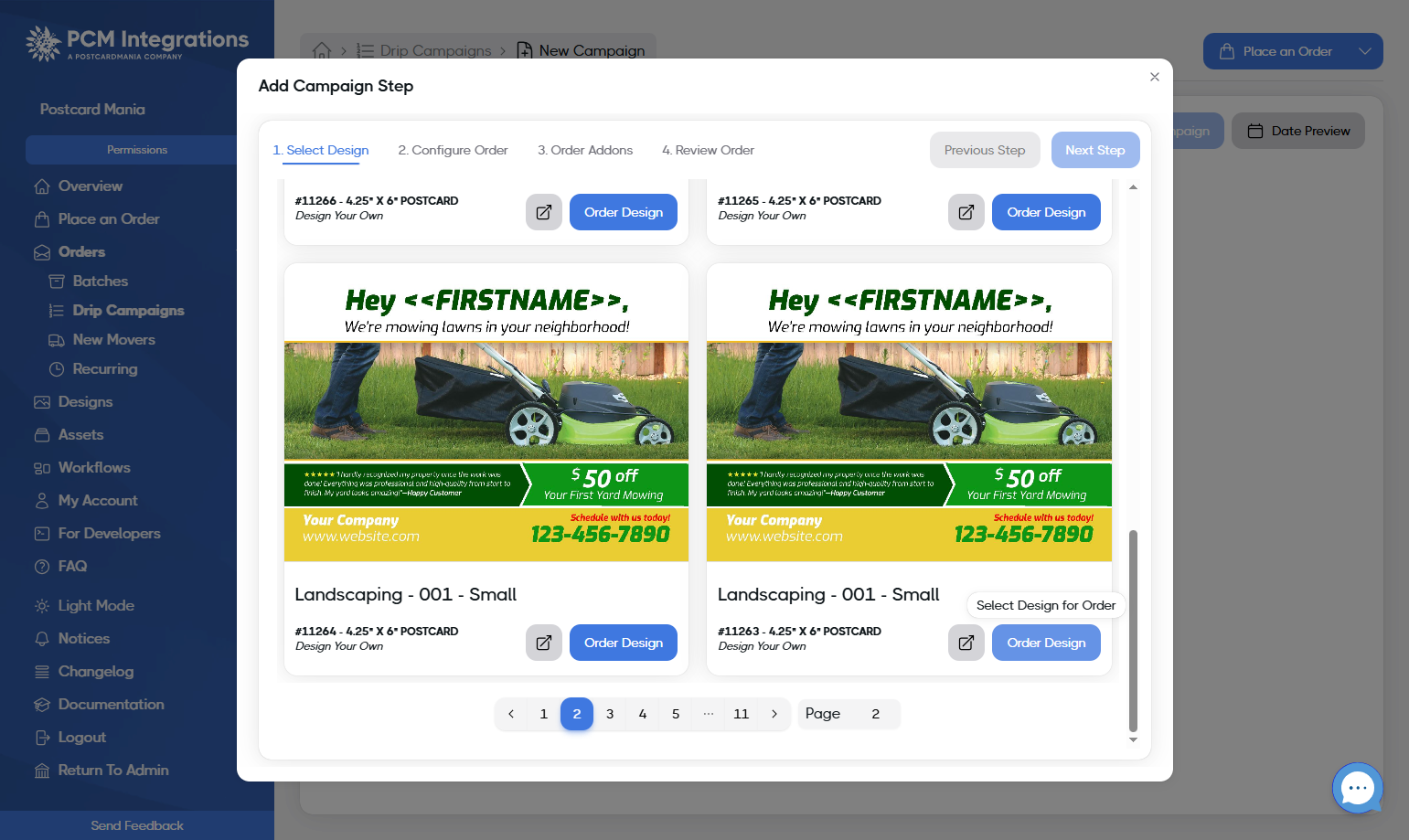Click Order Design for #11266
Viewport: 1409px width, 840px height.
click(x=624, y=212)
